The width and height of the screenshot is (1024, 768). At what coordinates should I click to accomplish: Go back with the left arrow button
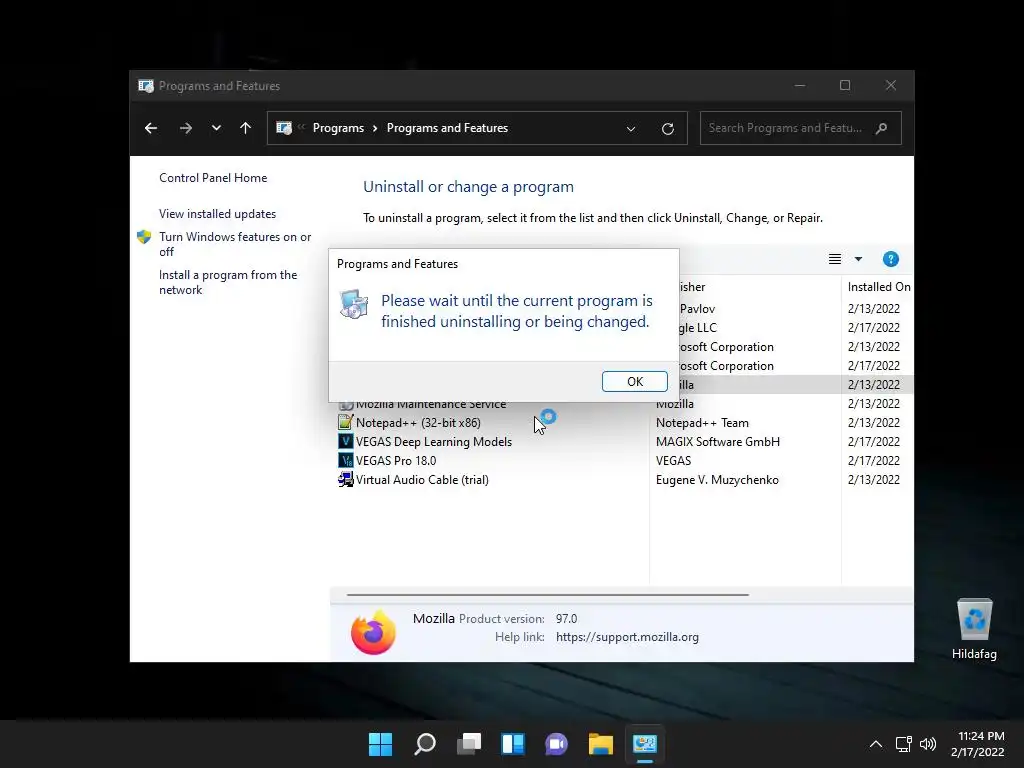point(151,128)
